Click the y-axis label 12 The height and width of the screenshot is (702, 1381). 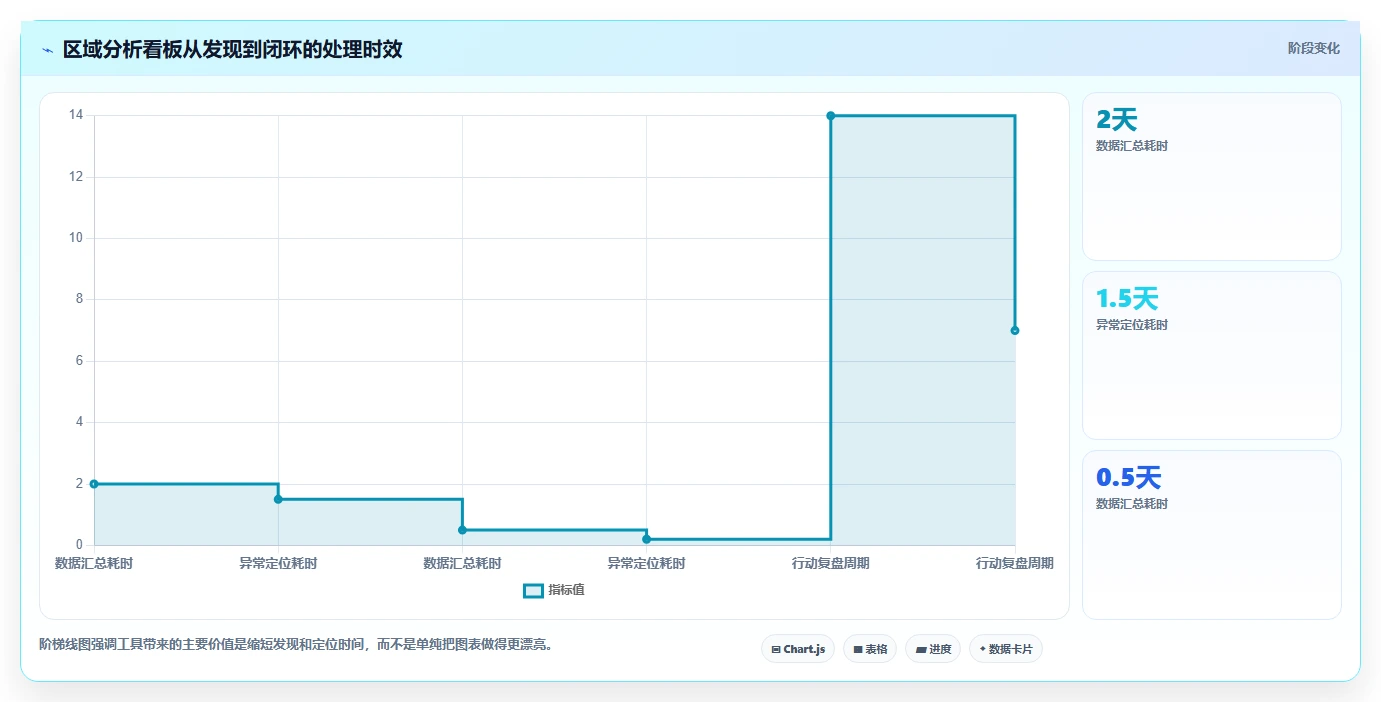click(76, 177)
